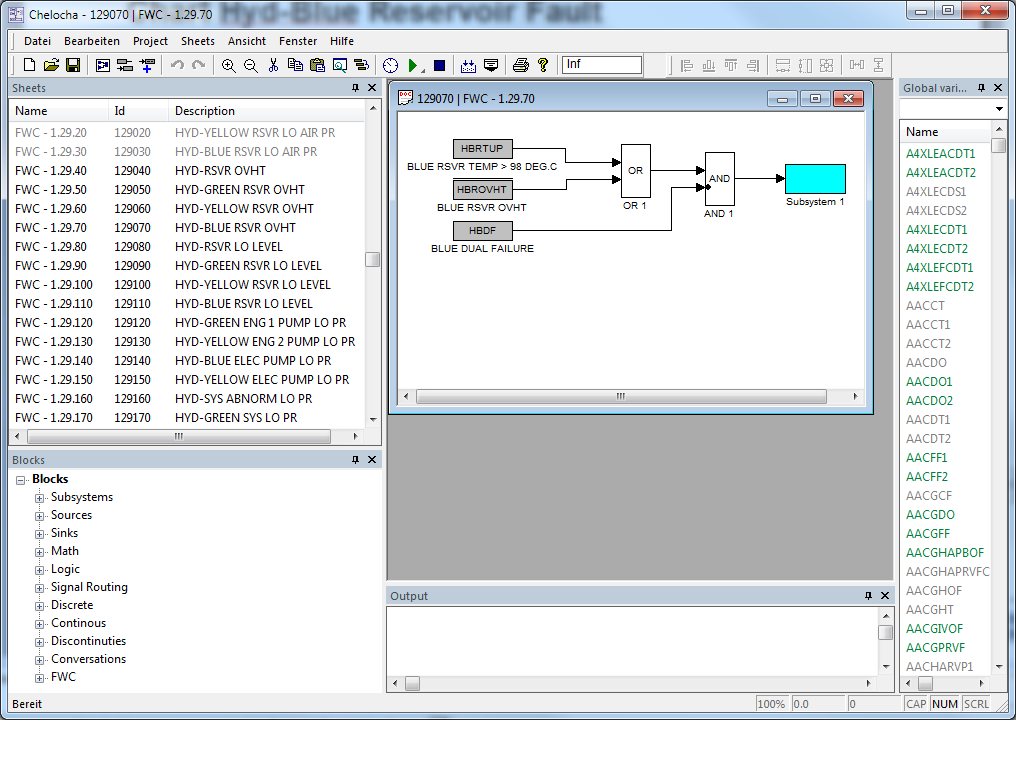
Task: Expand the Signal Routing tree node
Action: [x=40, y=588]
